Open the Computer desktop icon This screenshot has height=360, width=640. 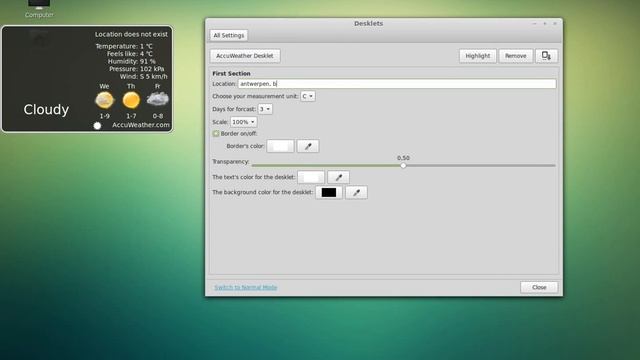pos(39,8)
